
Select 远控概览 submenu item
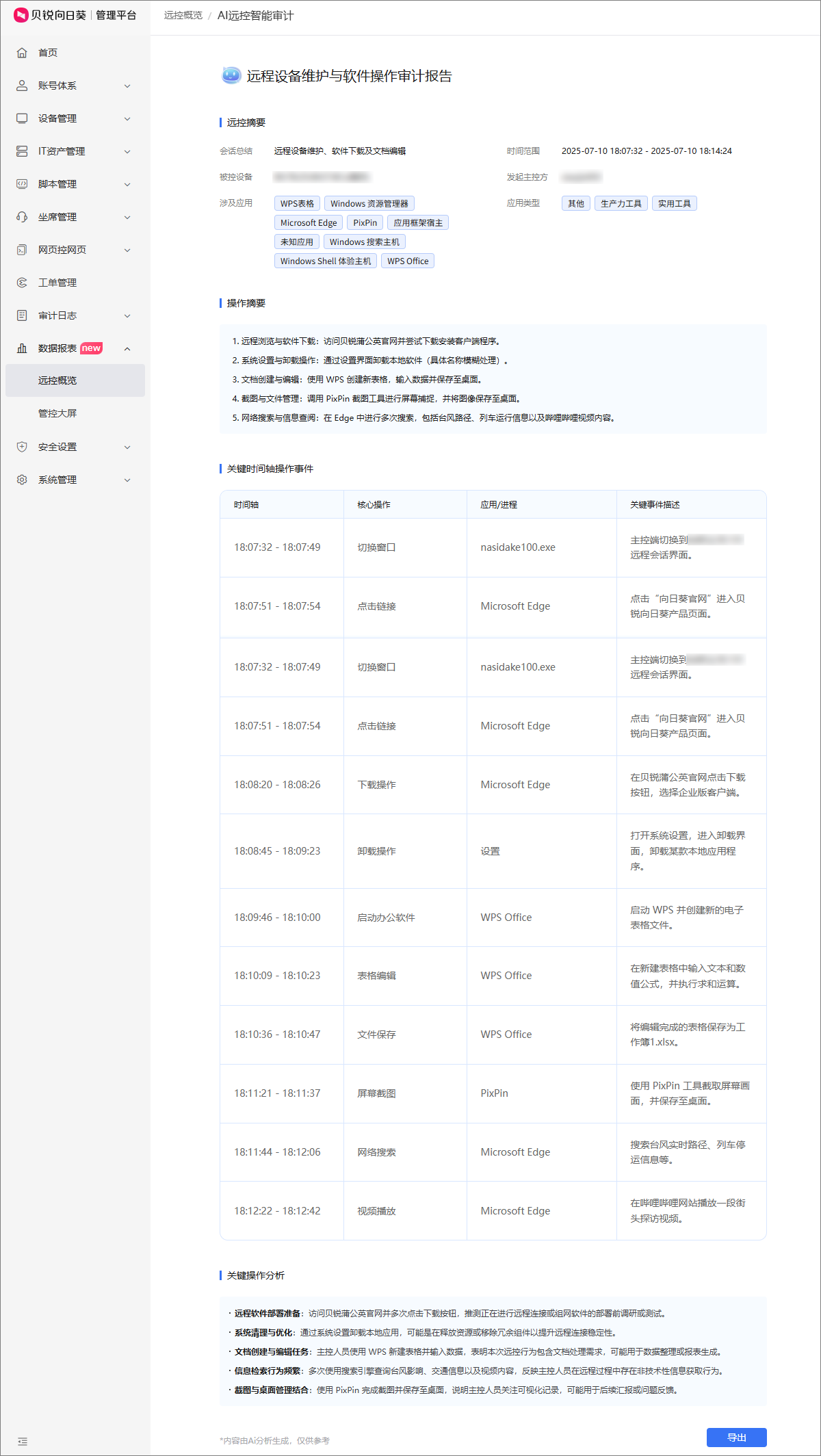click(75, 380)
